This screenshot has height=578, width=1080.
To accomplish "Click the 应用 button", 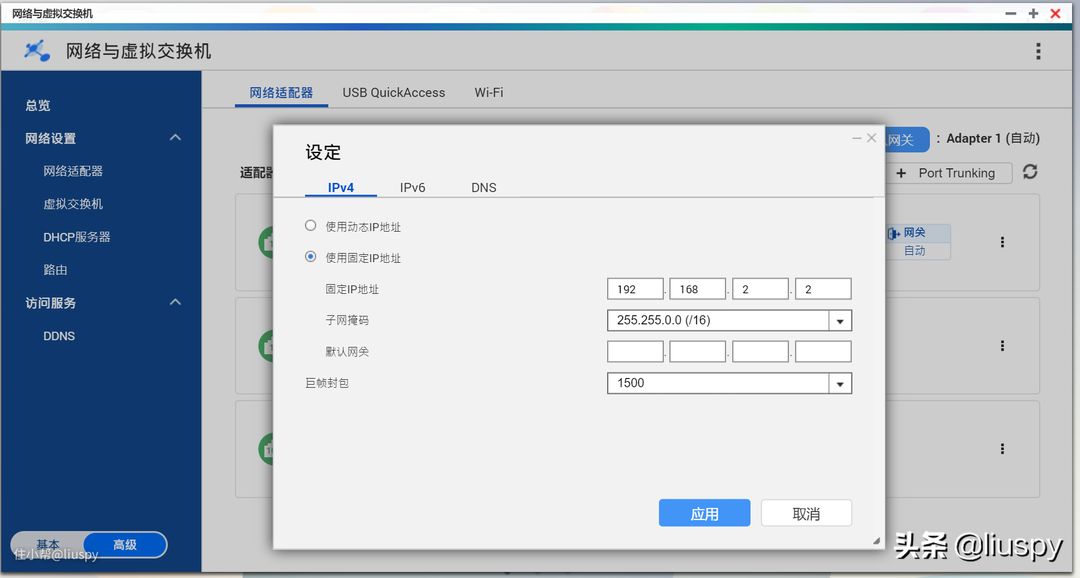I will [704, 513].
